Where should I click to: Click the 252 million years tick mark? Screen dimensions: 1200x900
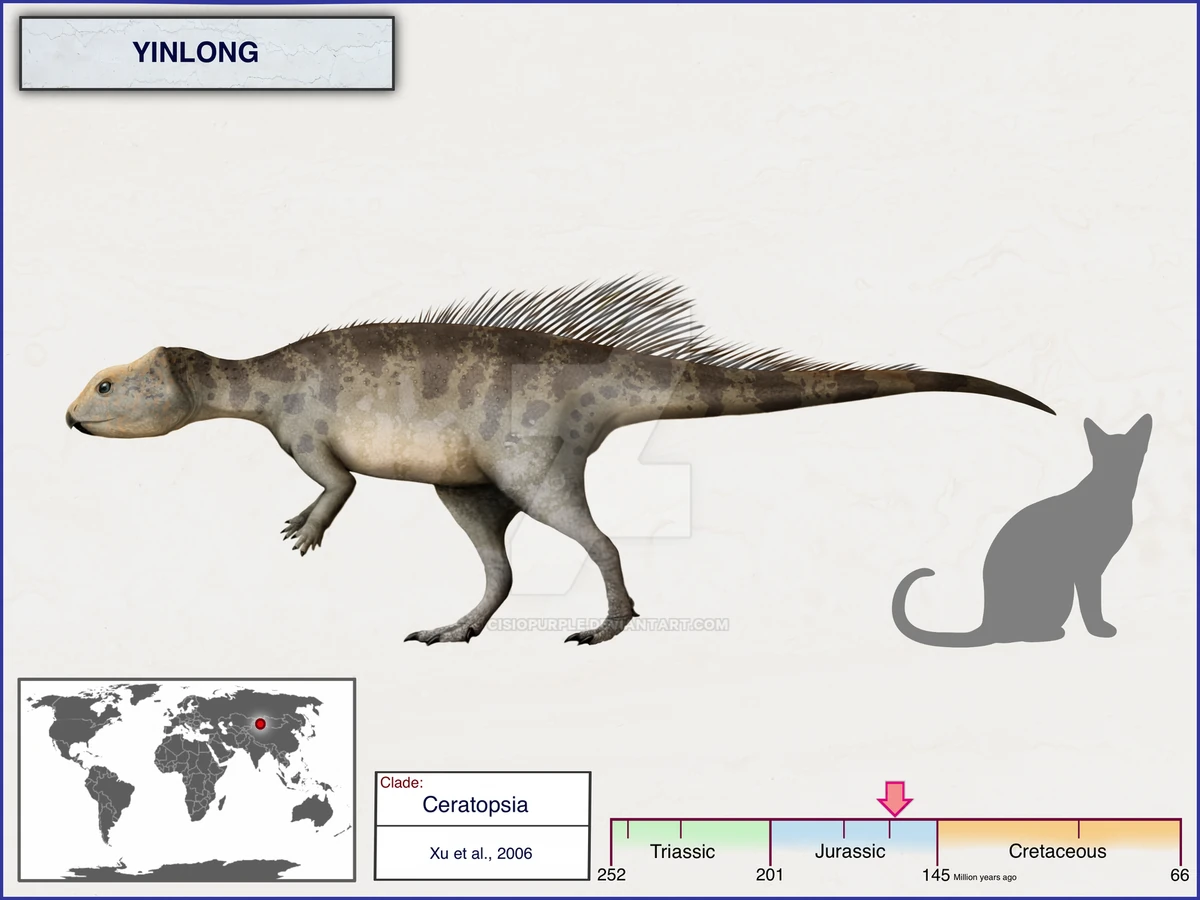pyautogui.click(x=611, y=876)
